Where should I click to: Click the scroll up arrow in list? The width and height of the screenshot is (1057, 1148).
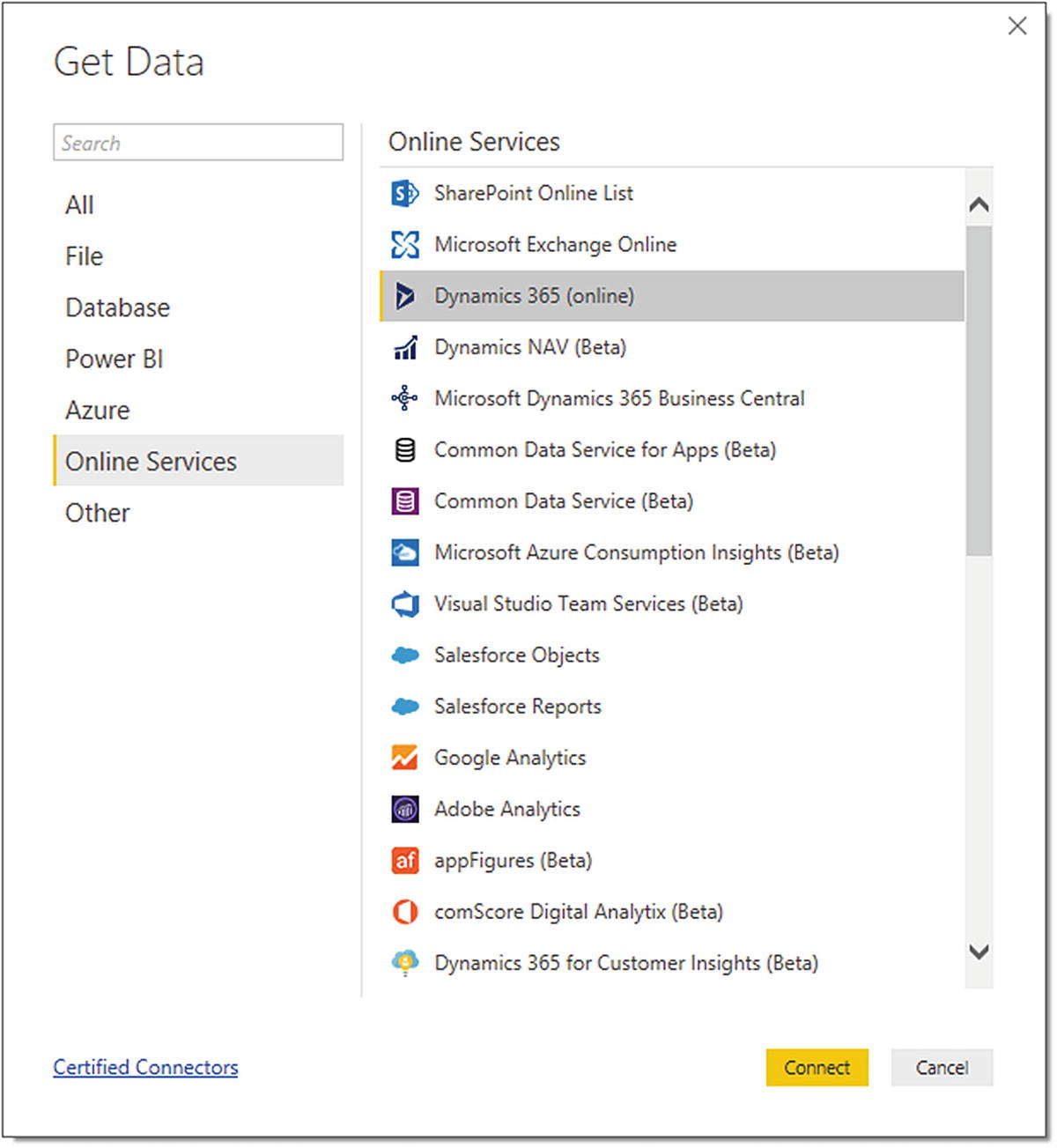(979, 204)
